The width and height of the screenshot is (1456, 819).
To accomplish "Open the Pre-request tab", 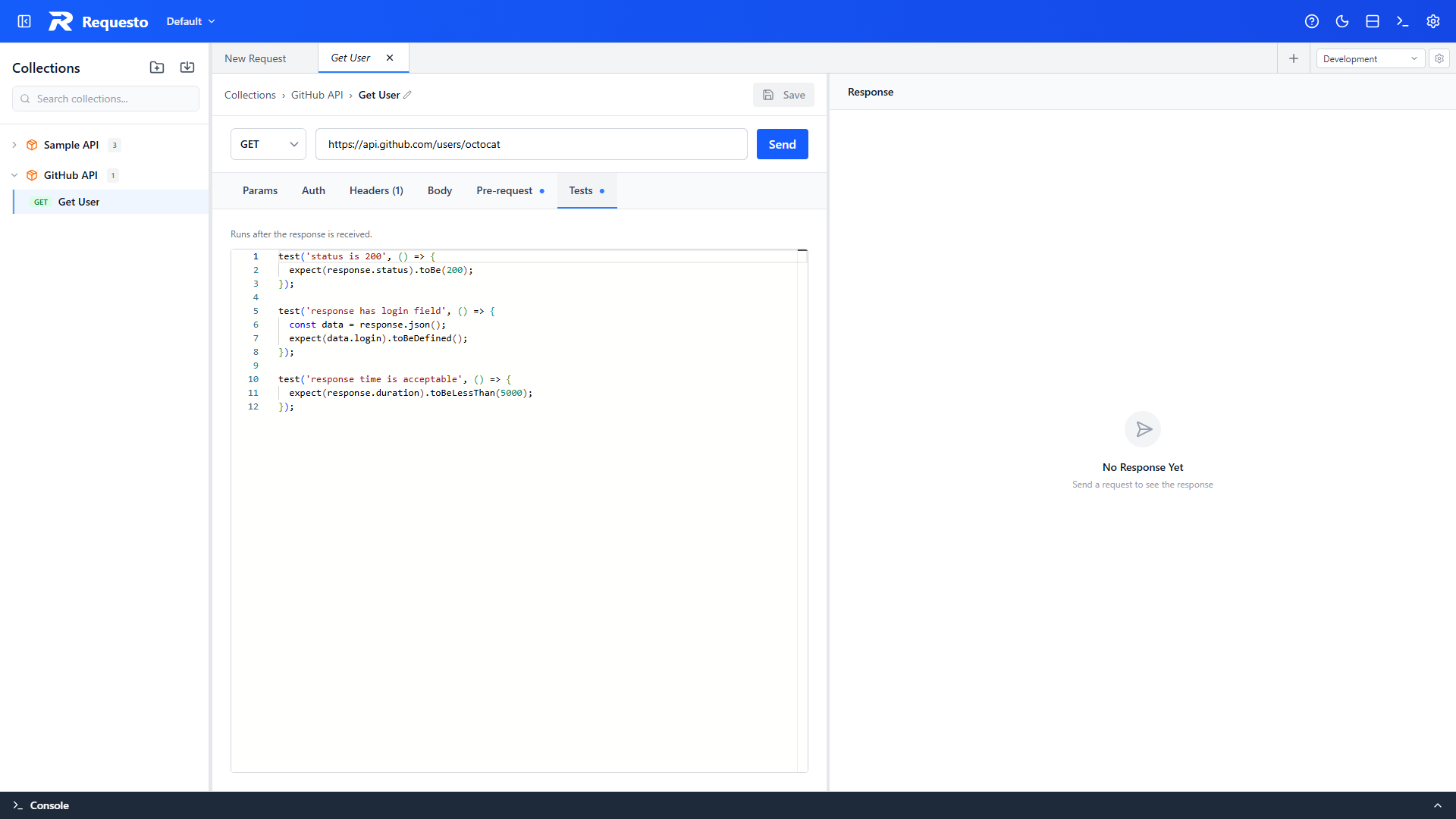I will (510, 190).
